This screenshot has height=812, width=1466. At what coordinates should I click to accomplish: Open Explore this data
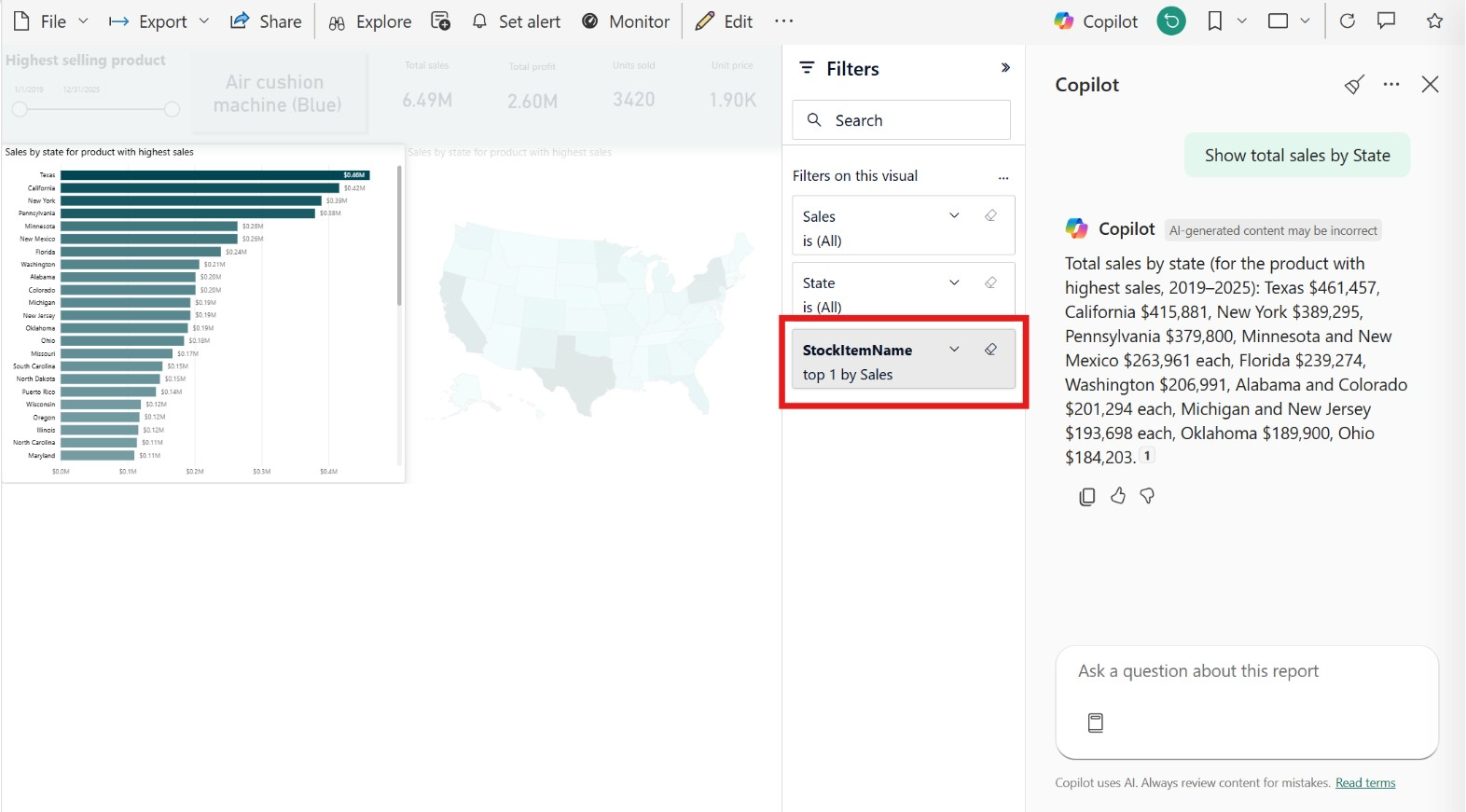point(369,21)
